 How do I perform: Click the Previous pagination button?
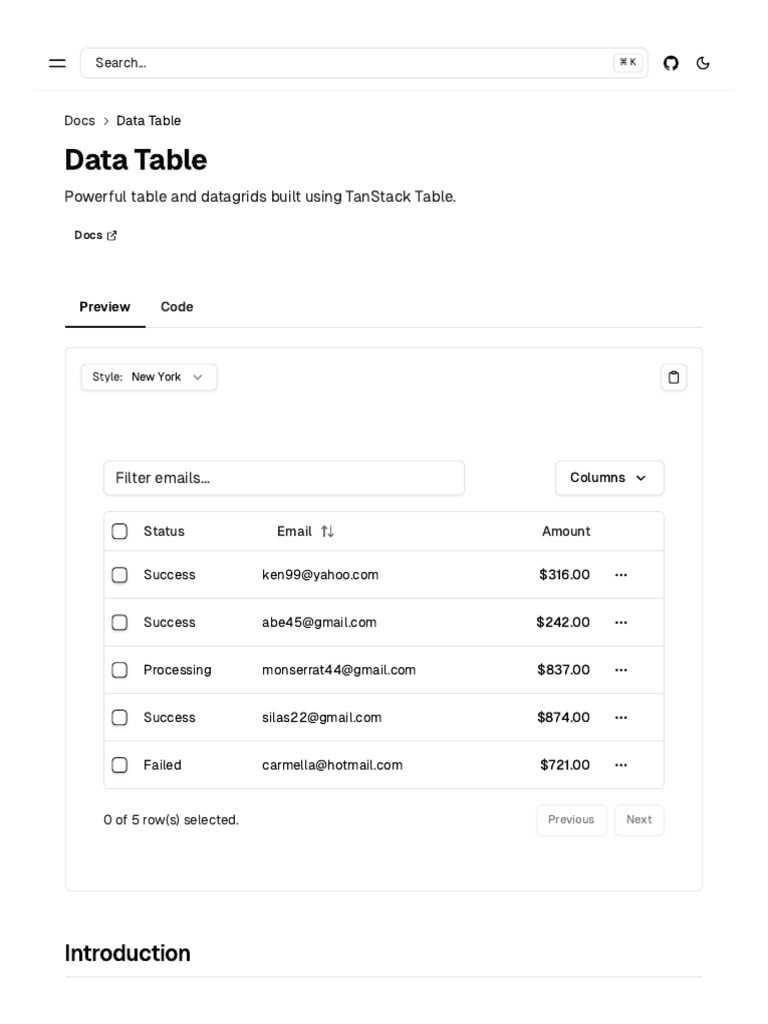pyautogui.click(x=571, y=820)
